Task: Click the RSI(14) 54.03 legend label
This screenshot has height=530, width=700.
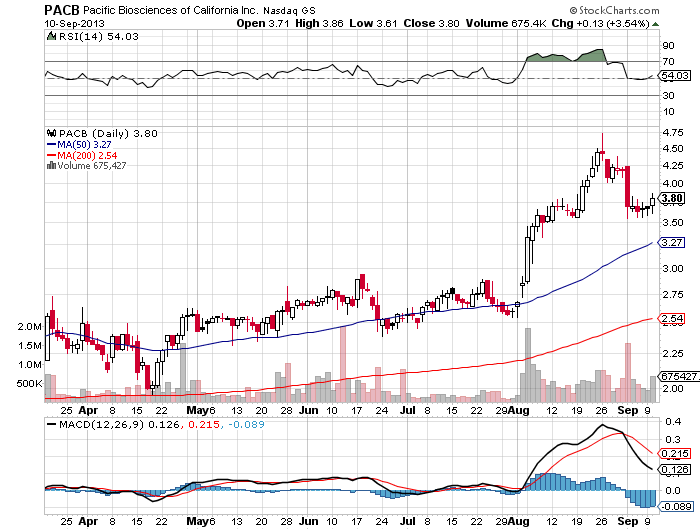Action: 99,37
